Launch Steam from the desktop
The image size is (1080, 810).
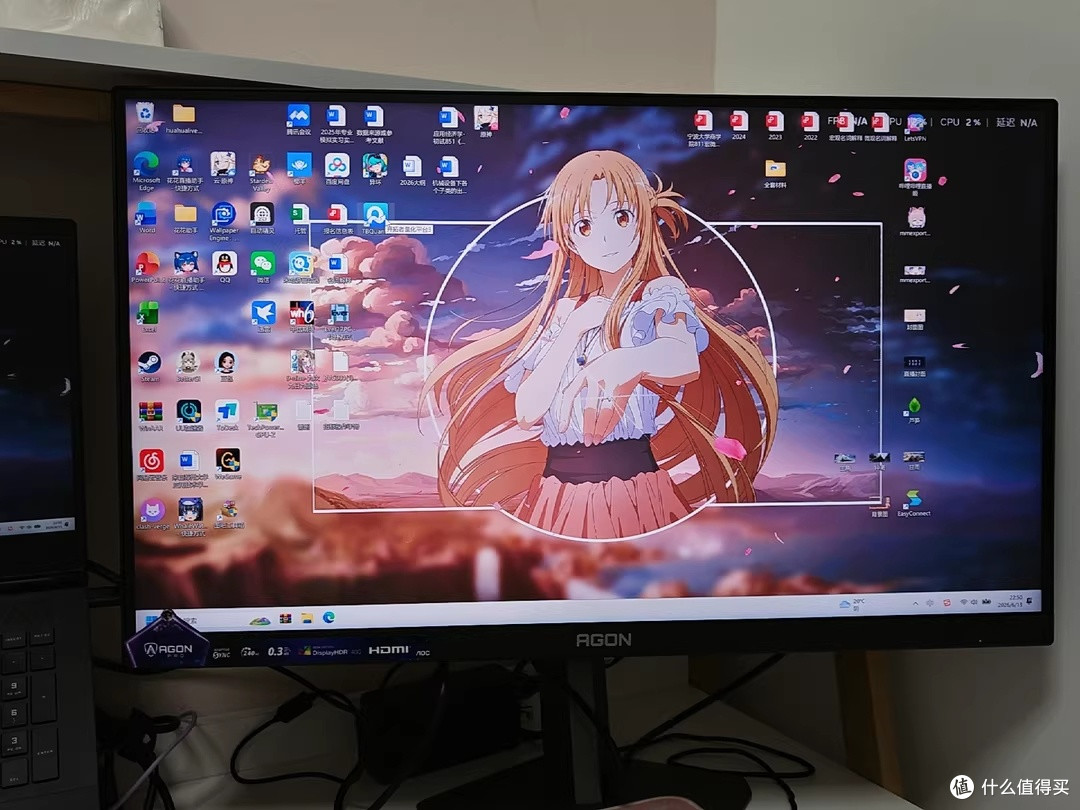pos(149,366)
